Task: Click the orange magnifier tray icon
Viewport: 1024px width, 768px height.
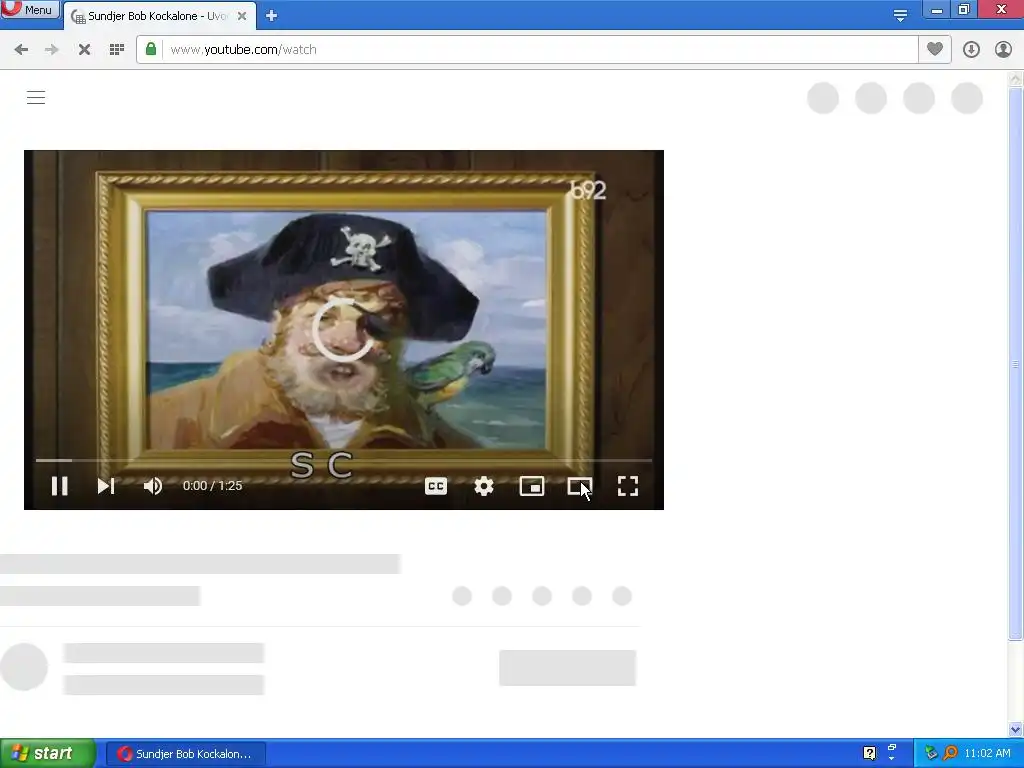Action: click(950, 754)
